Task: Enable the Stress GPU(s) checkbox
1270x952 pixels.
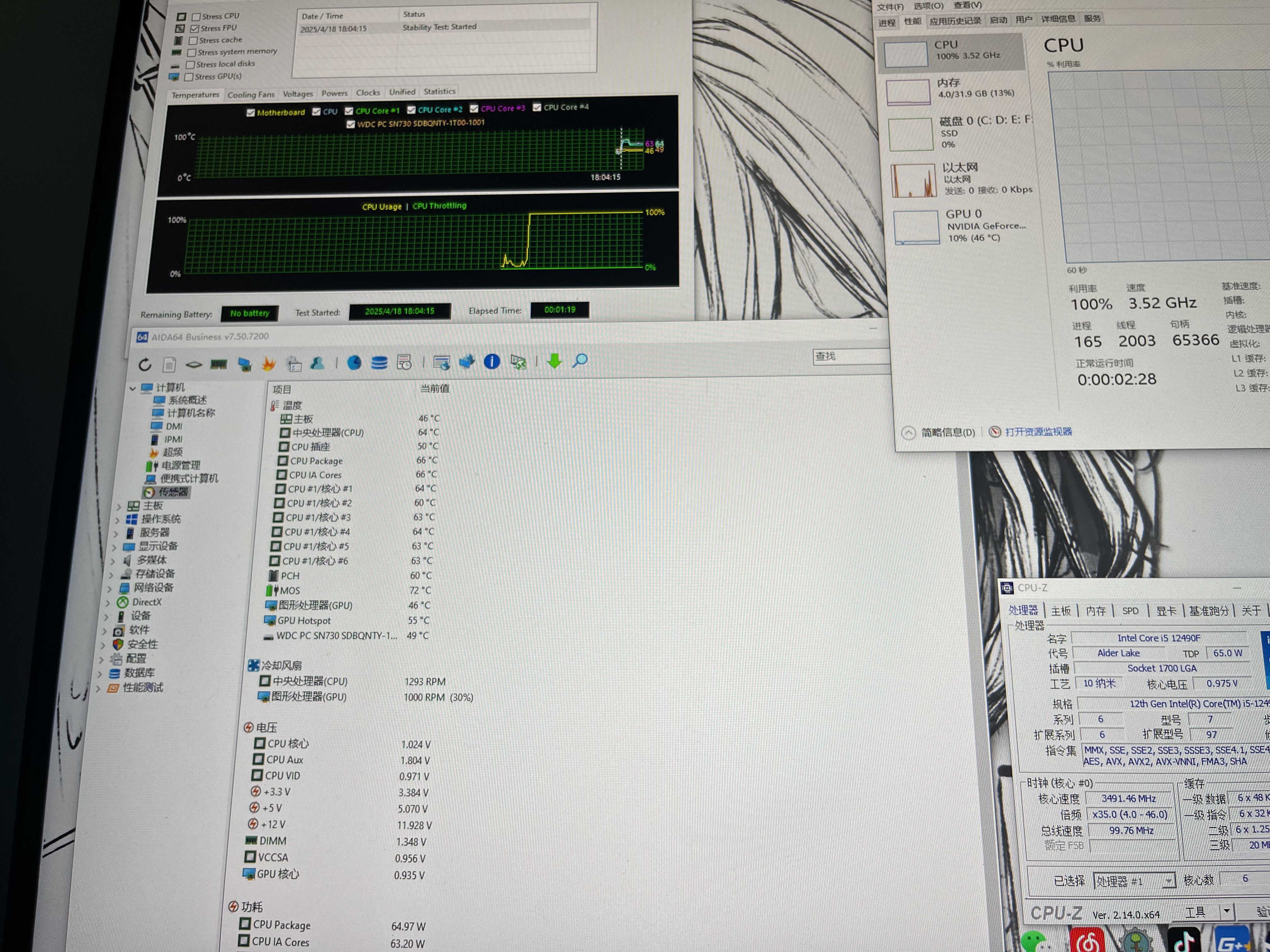Action: (188, 77)
